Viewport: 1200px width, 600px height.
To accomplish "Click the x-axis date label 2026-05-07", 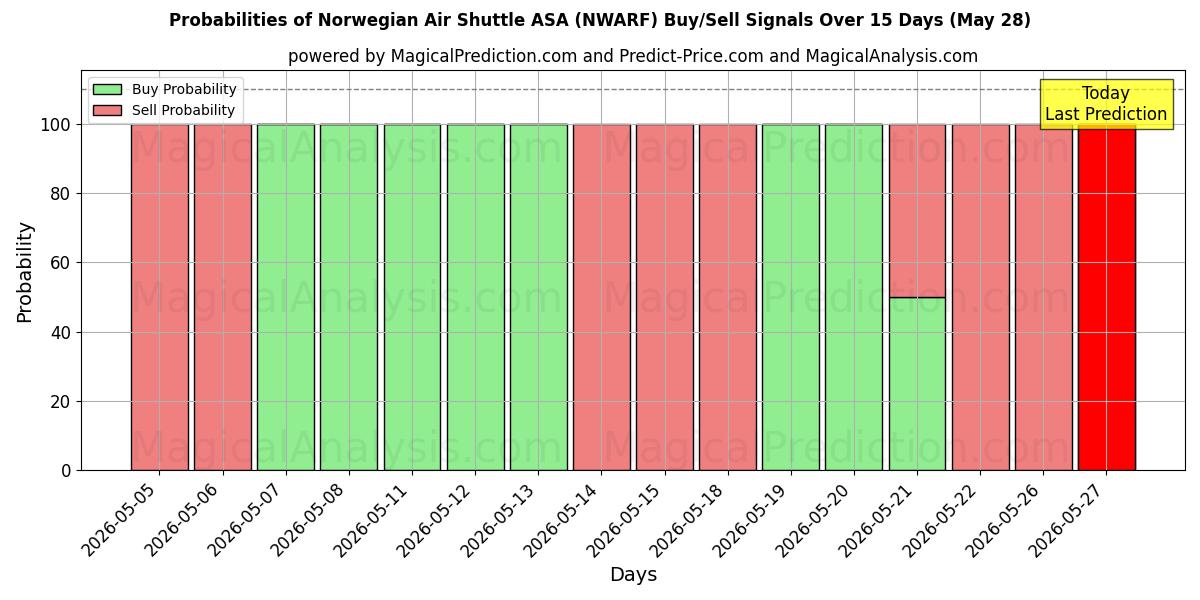I will [x=248, y=519].
